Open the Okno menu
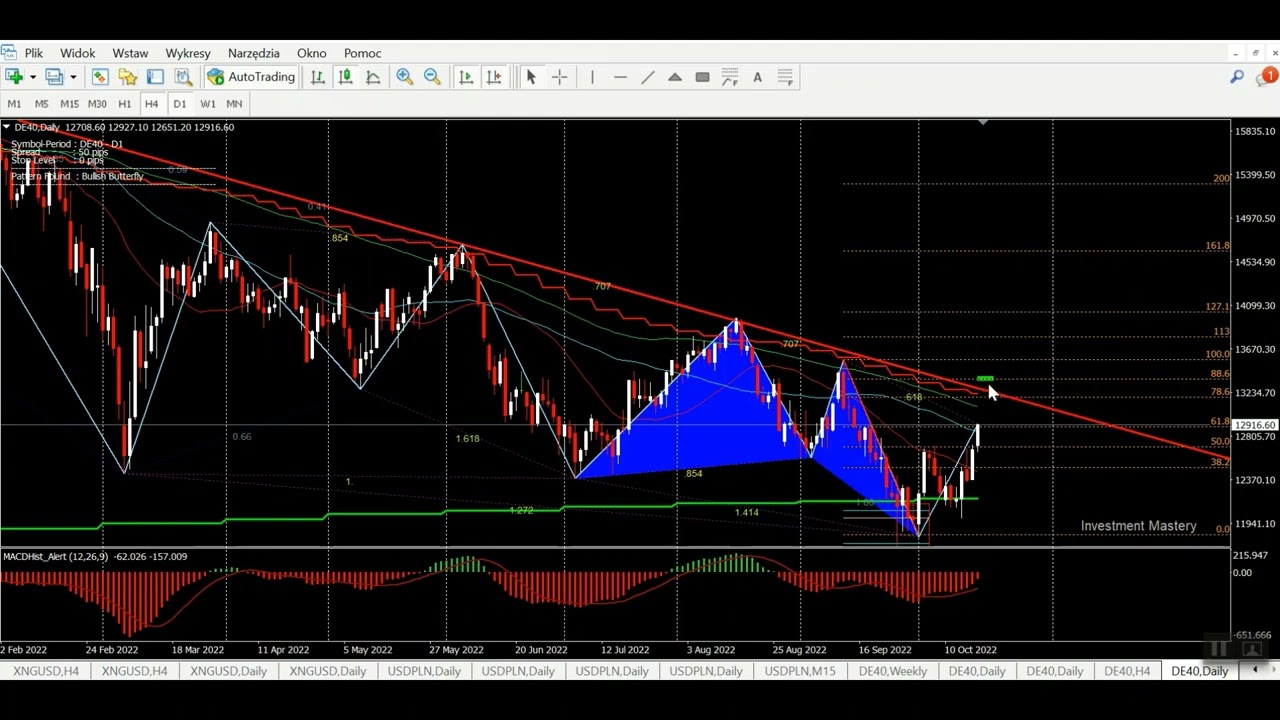Viewport: 1280px width, 720px height. 311,53
